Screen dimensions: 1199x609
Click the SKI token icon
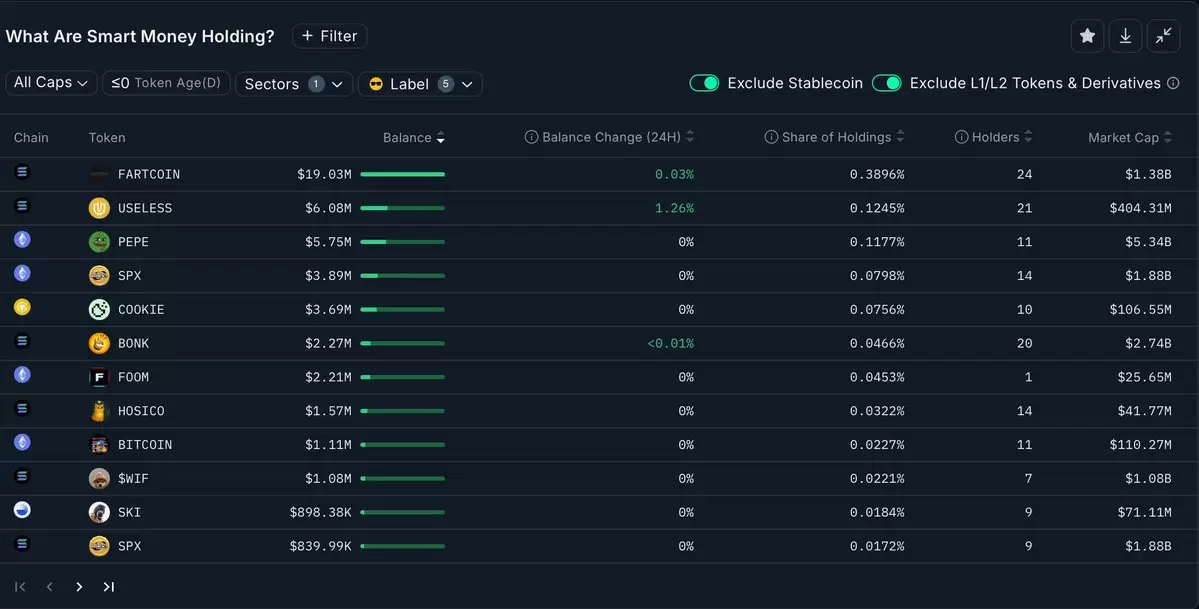coord(99,512)
